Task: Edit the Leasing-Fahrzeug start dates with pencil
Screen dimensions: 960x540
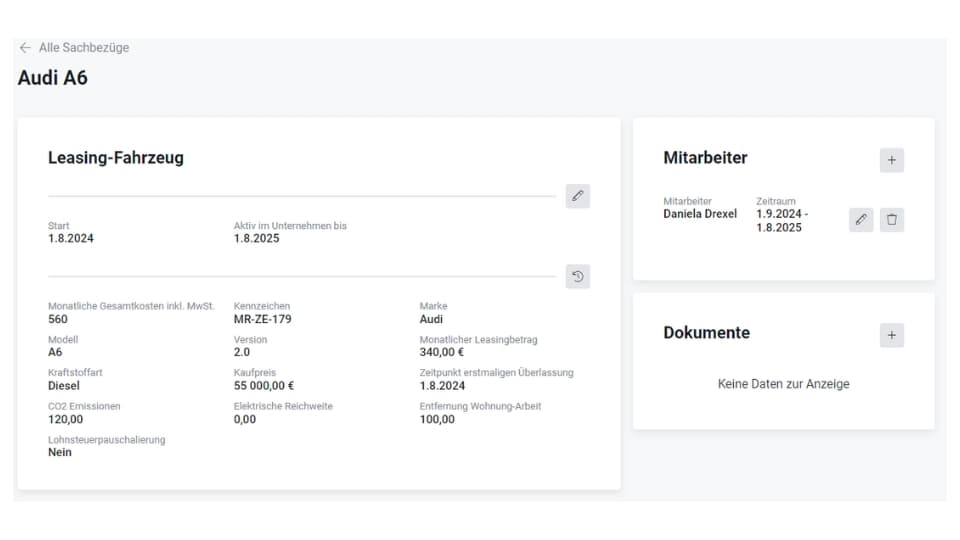Action: point(577,196)
